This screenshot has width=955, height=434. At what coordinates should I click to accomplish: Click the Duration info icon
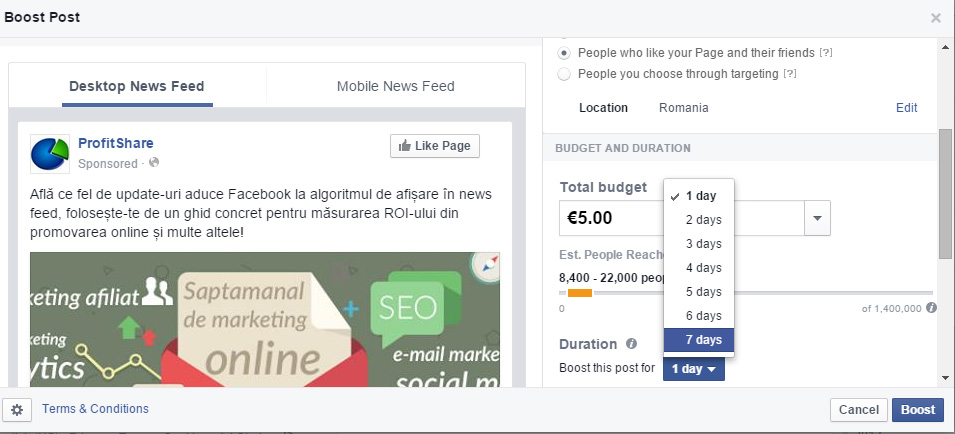pos(630,345)
